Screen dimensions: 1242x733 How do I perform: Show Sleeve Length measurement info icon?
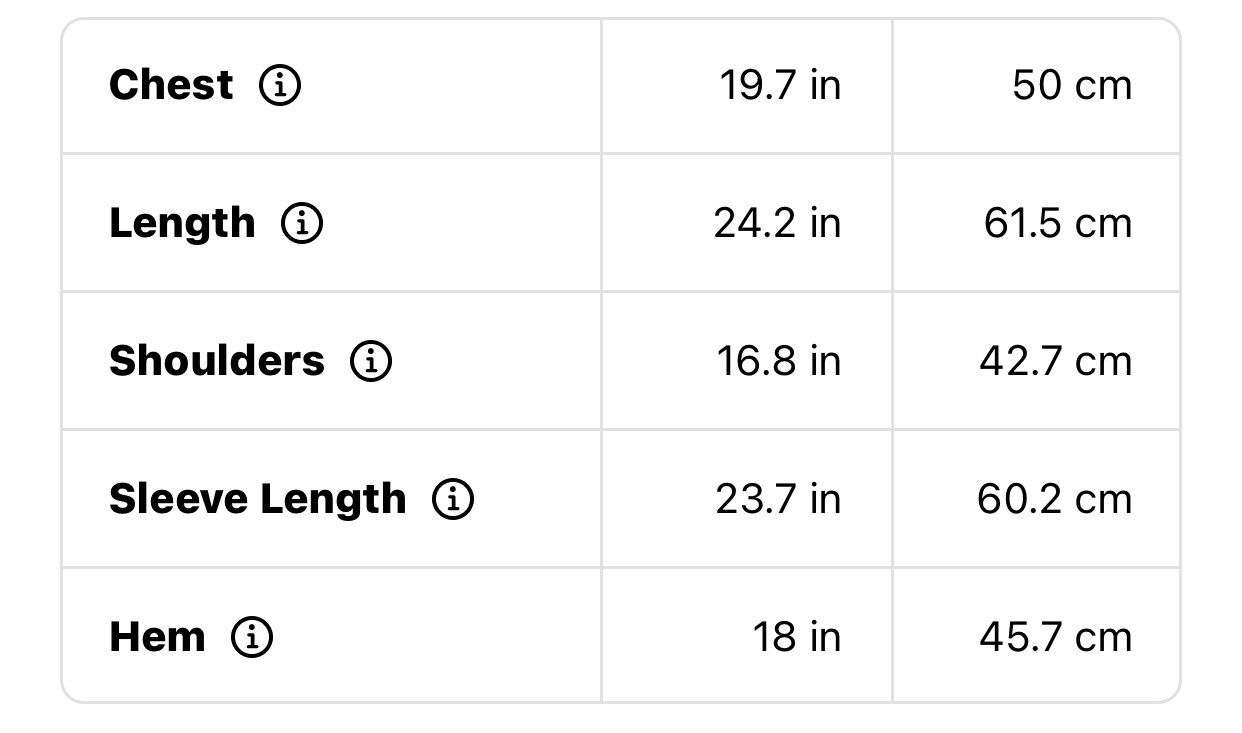[x=453, y=499]
